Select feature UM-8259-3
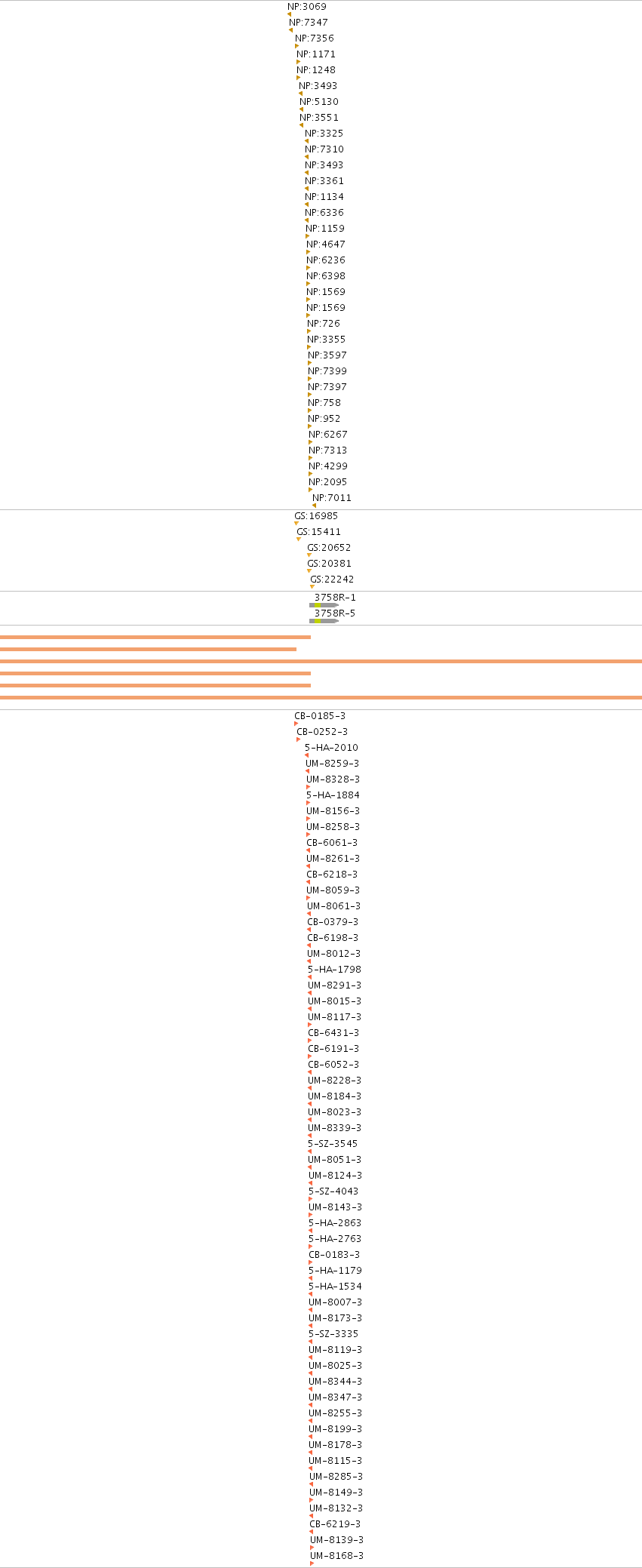 pyautogui.click(x=333, y=764)
